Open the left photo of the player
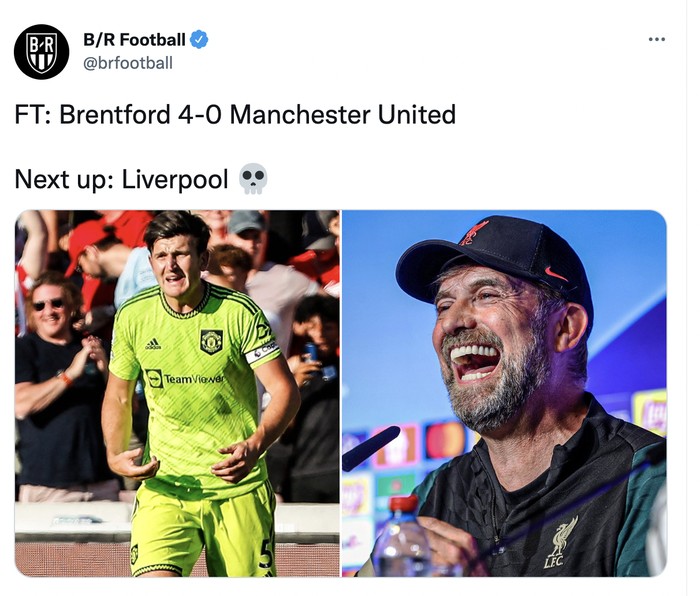 coord(177,393)
